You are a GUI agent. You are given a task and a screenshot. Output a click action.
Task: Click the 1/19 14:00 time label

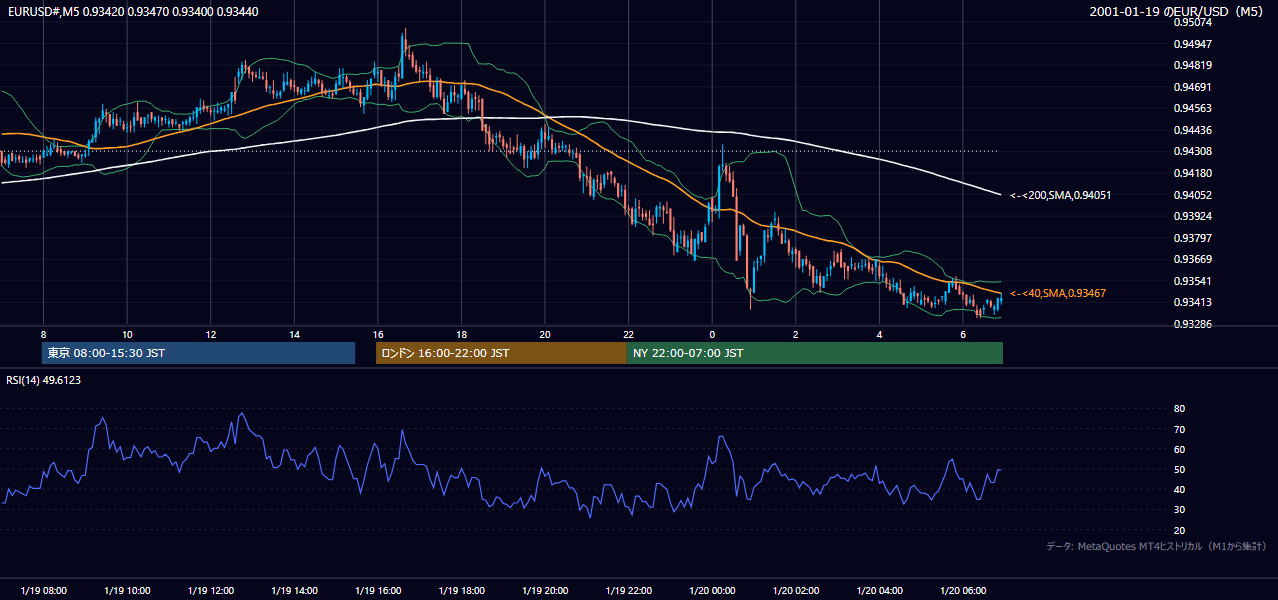click(294, 590)
